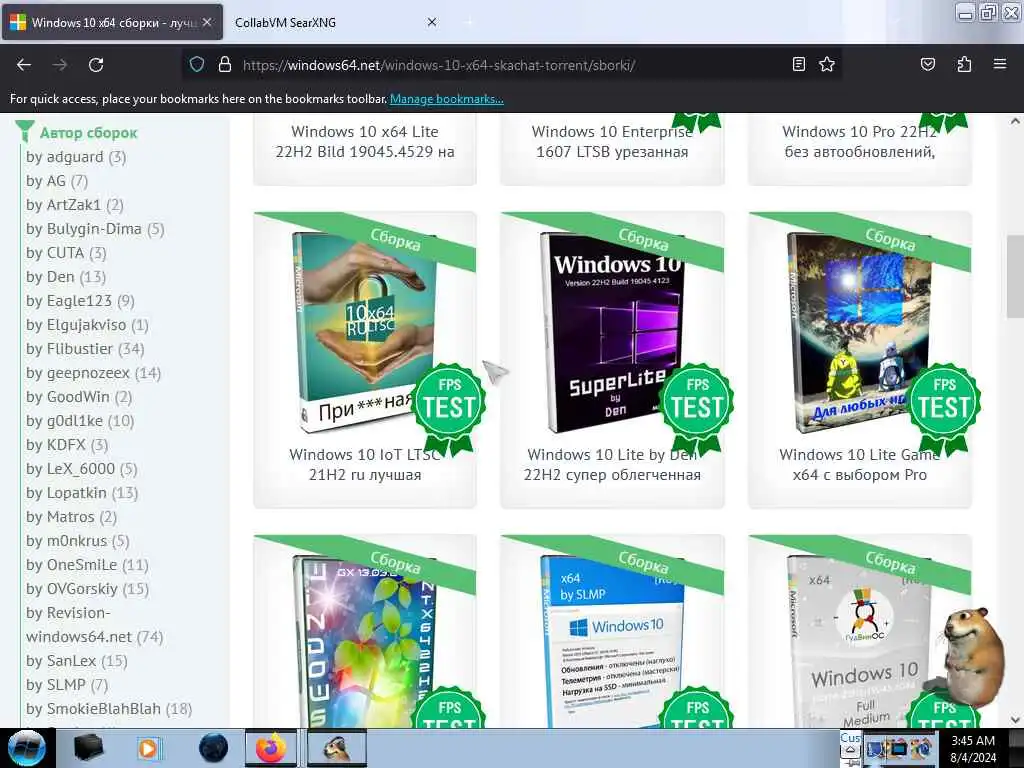Filter builds by Matros
The height and width of the screenshot is (768, 1024).
click(x=72, y=517)
